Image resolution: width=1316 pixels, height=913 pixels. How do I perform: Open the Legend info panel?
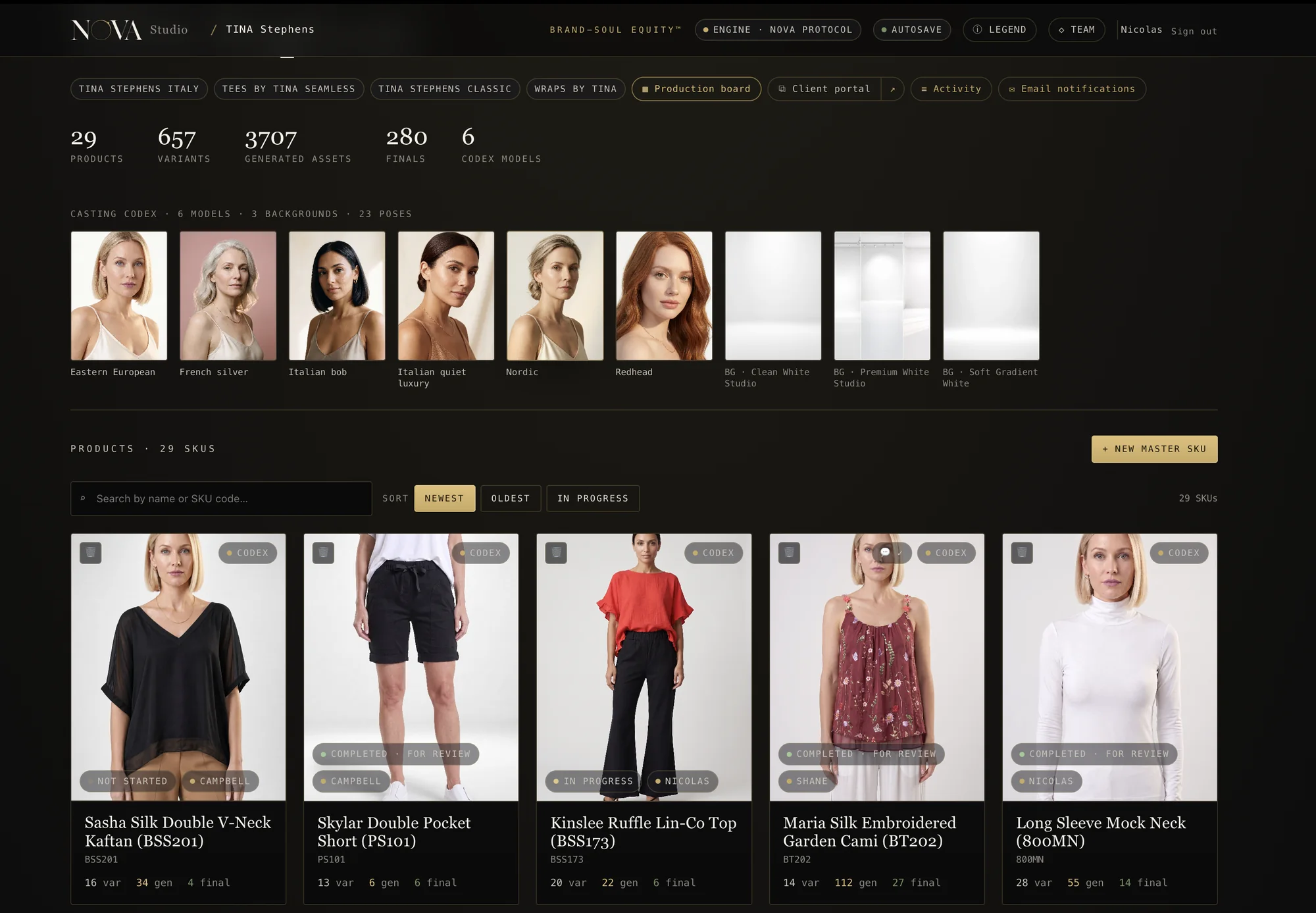tap(1000, 30)
